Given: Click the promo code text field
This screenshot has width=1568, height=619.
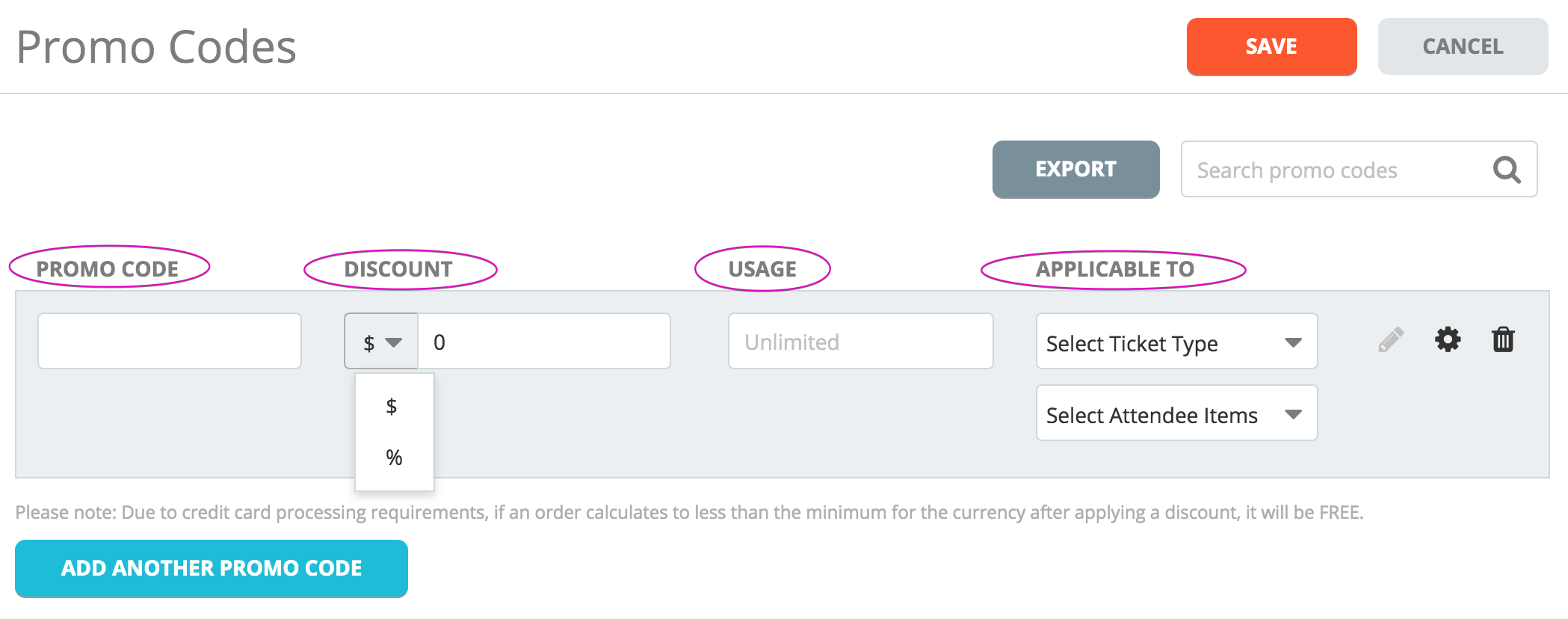Looking at the screenshot, I should click(170, 341).
